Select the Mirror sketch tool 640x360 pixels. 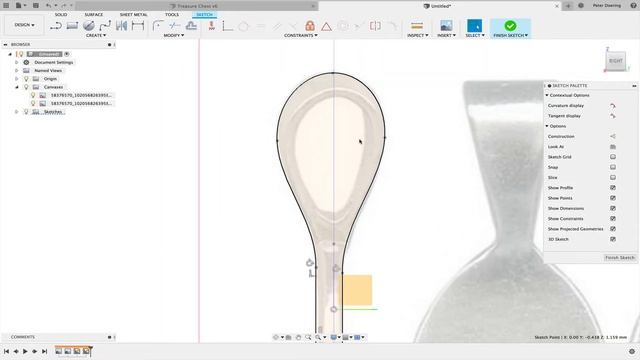[x=121, y=26]
